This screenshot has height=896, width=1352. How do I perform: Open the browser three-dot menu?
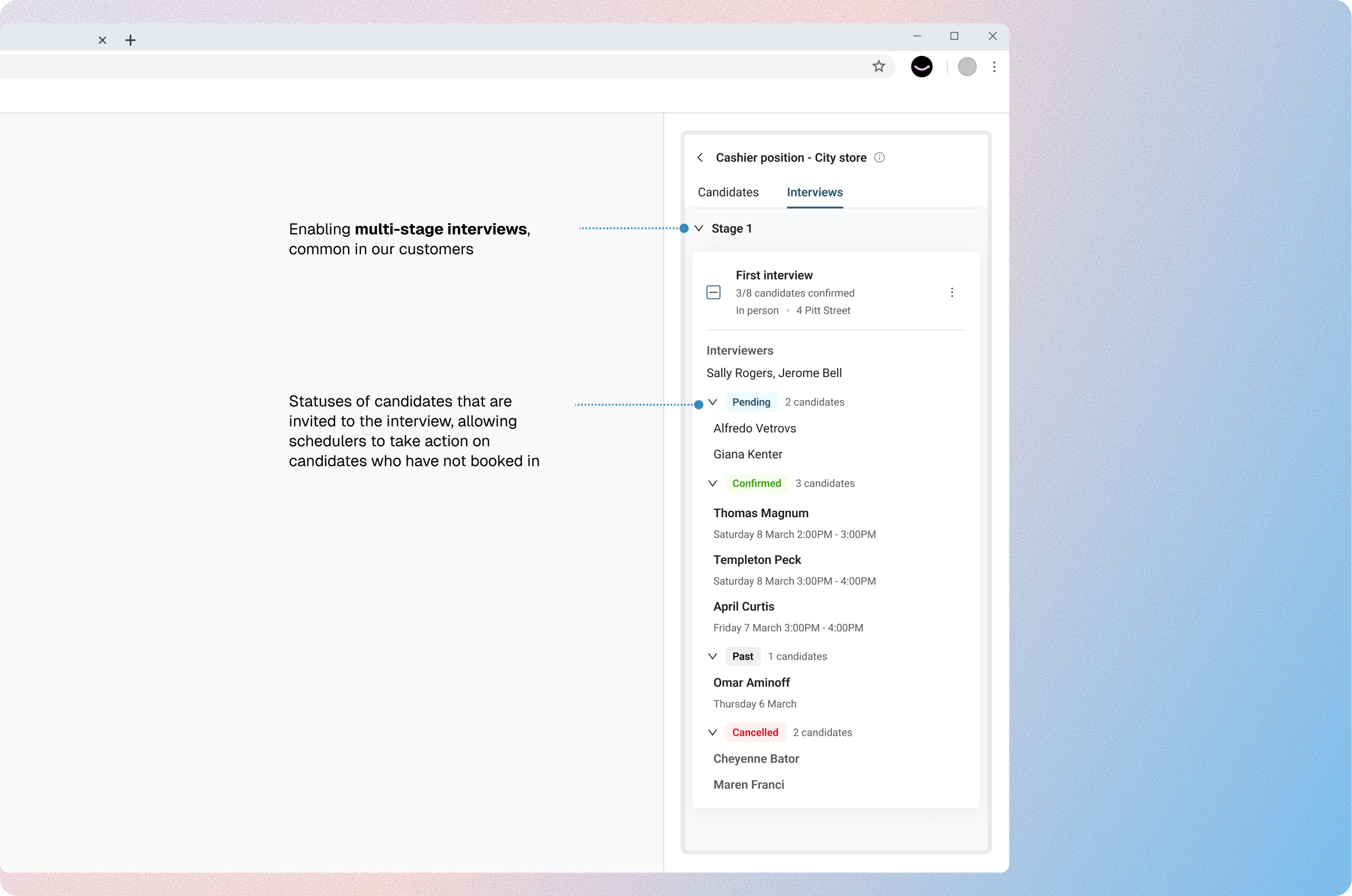pos(994,67)
